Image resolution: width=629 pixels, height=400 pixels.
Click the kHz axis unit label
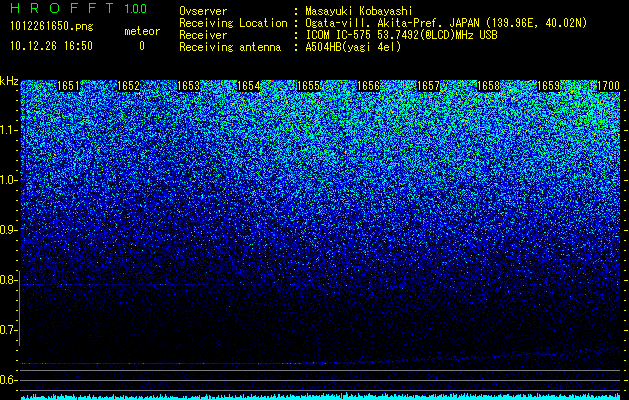9,81
